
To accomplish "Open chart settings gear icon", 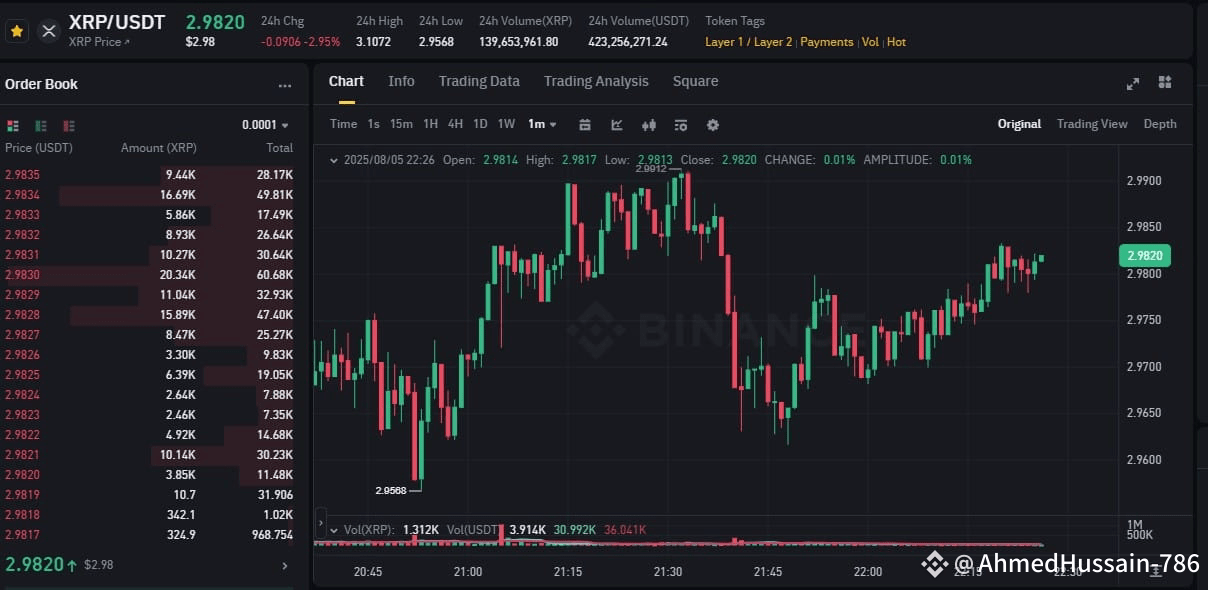I will pyautogui.click(x=713, y=125).
